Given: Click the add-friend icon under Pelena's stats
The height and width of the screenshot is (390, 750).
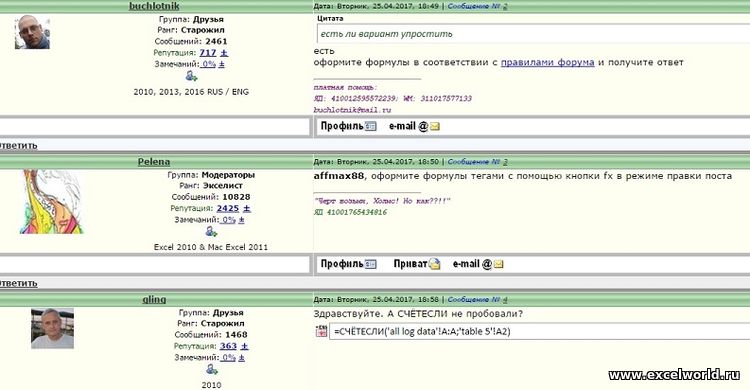Looking at the screenshot, I should [211, 232].
